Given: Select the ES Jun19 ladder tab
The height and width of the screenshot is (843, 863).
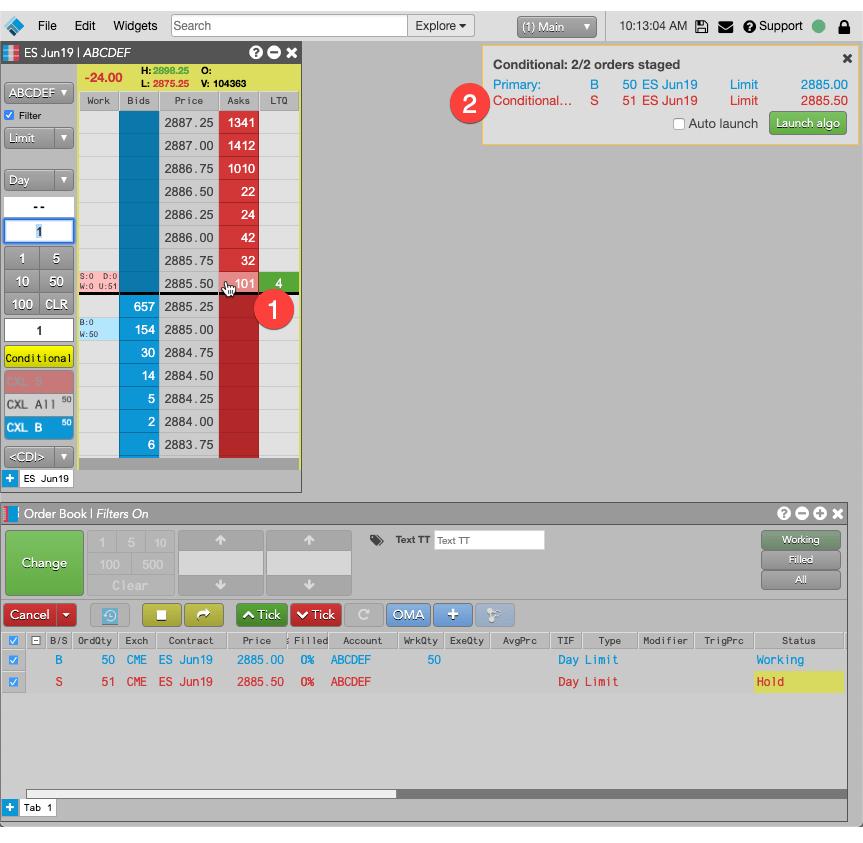Looking at the screenshot, I should 46,478.
